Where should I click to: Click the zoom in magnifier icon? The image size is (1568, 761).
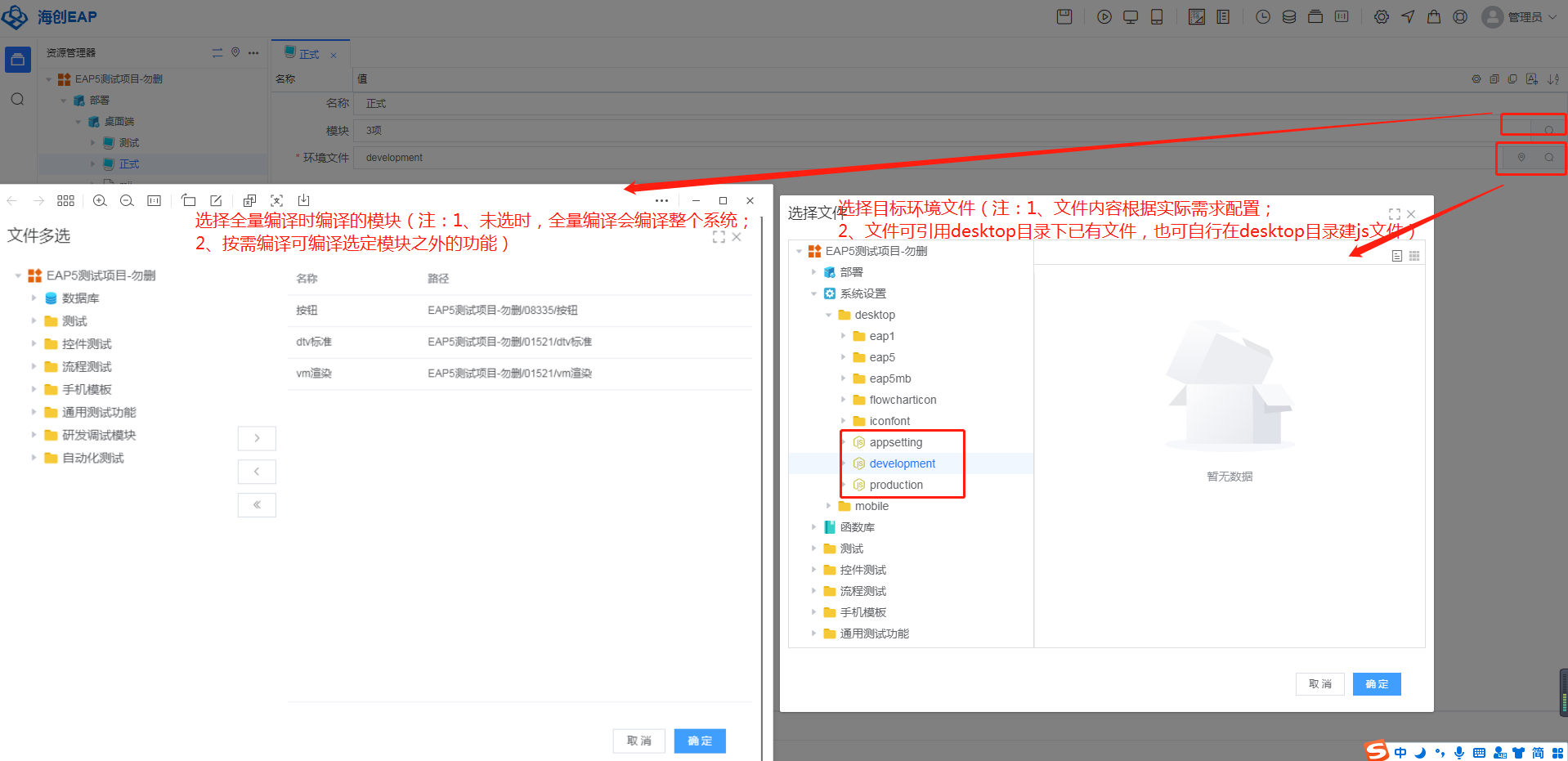(100, 201)
